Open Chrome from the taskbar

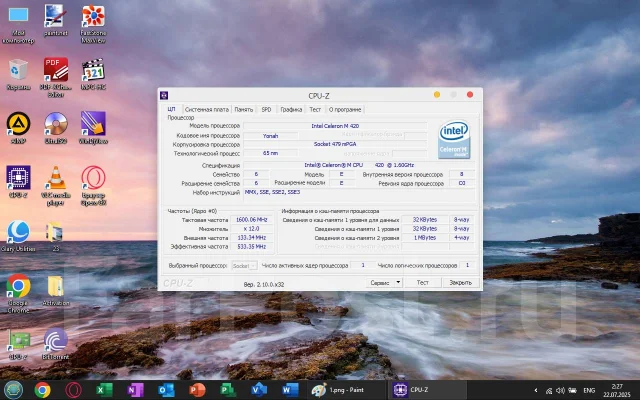(x=42, y=390)
